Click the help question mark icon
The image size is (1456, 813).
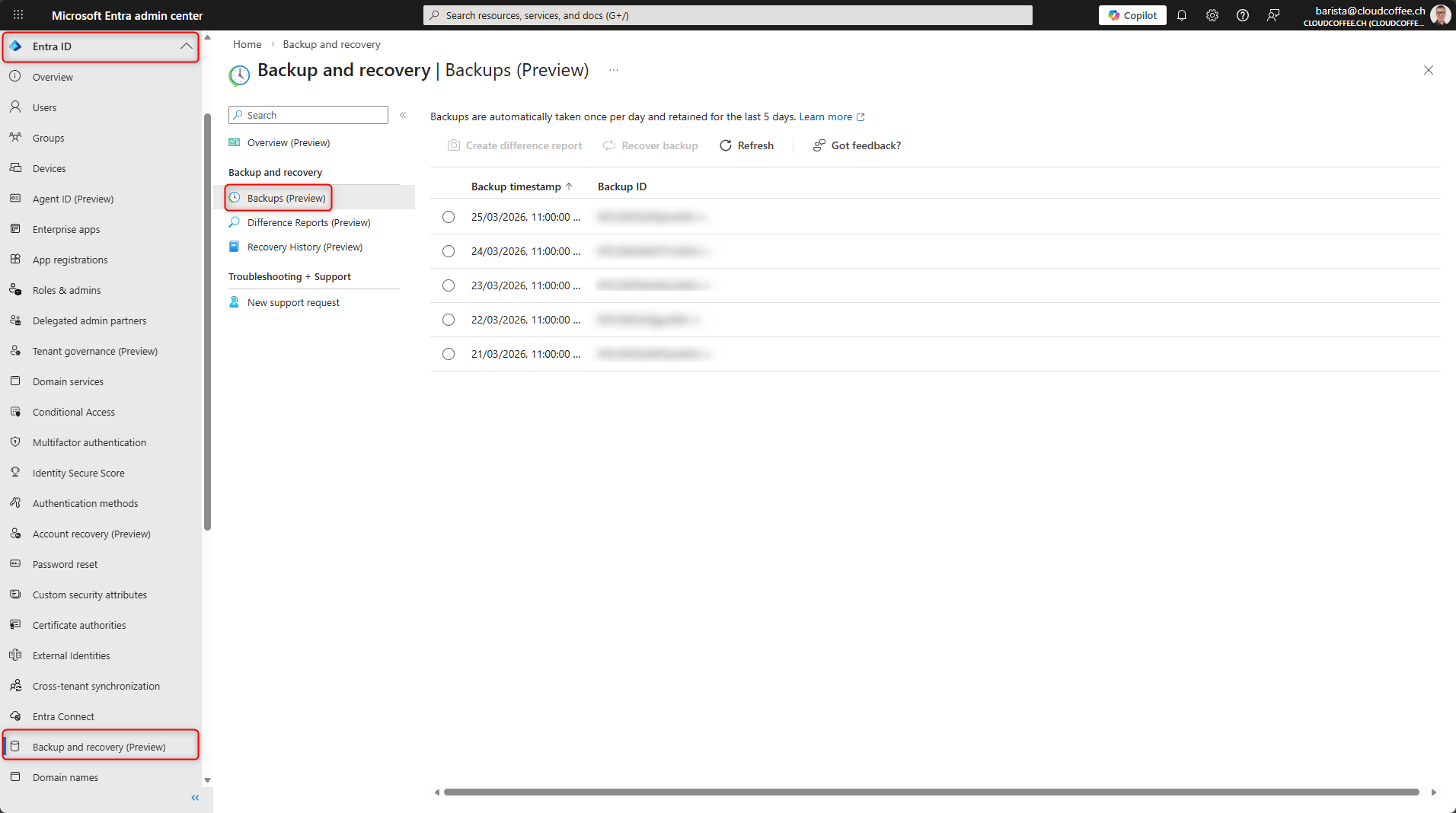point(1243,15)
